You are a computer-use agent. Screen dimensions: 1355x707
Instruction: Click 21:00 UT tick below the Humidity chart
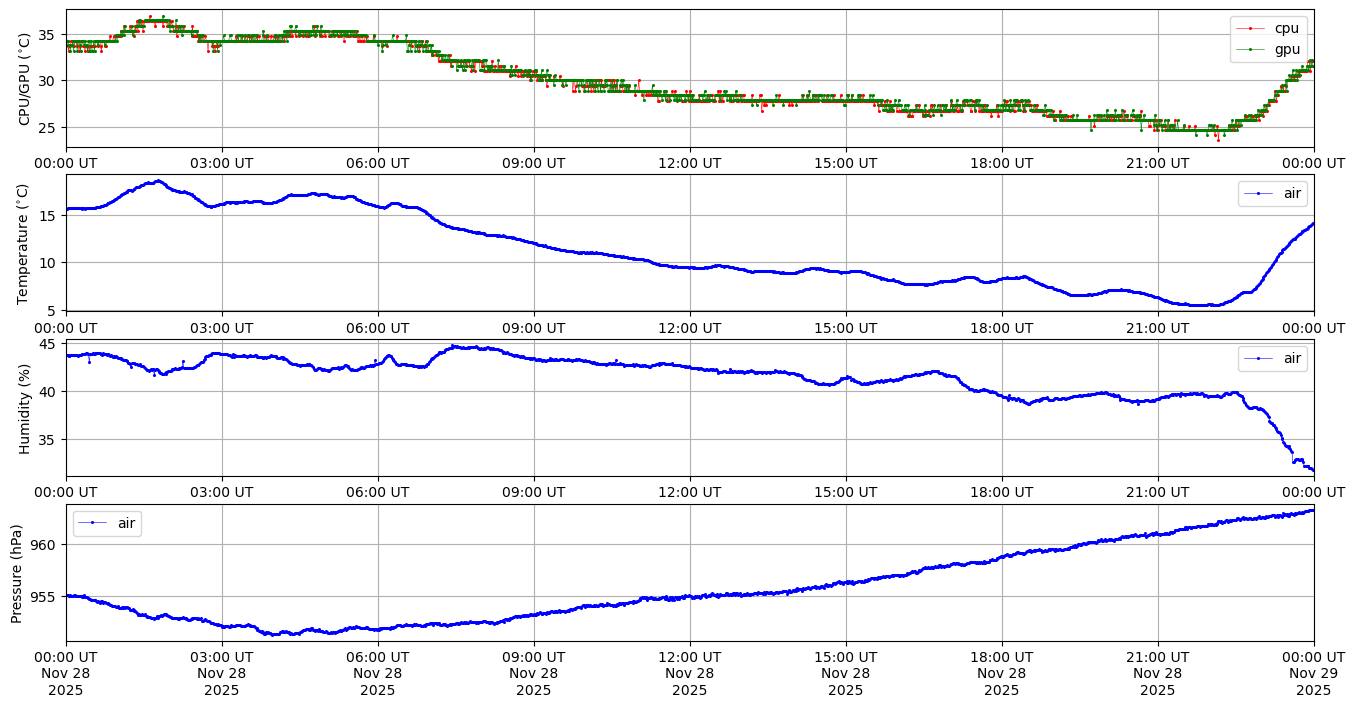pyautogui.click(x=1157, y=492)
